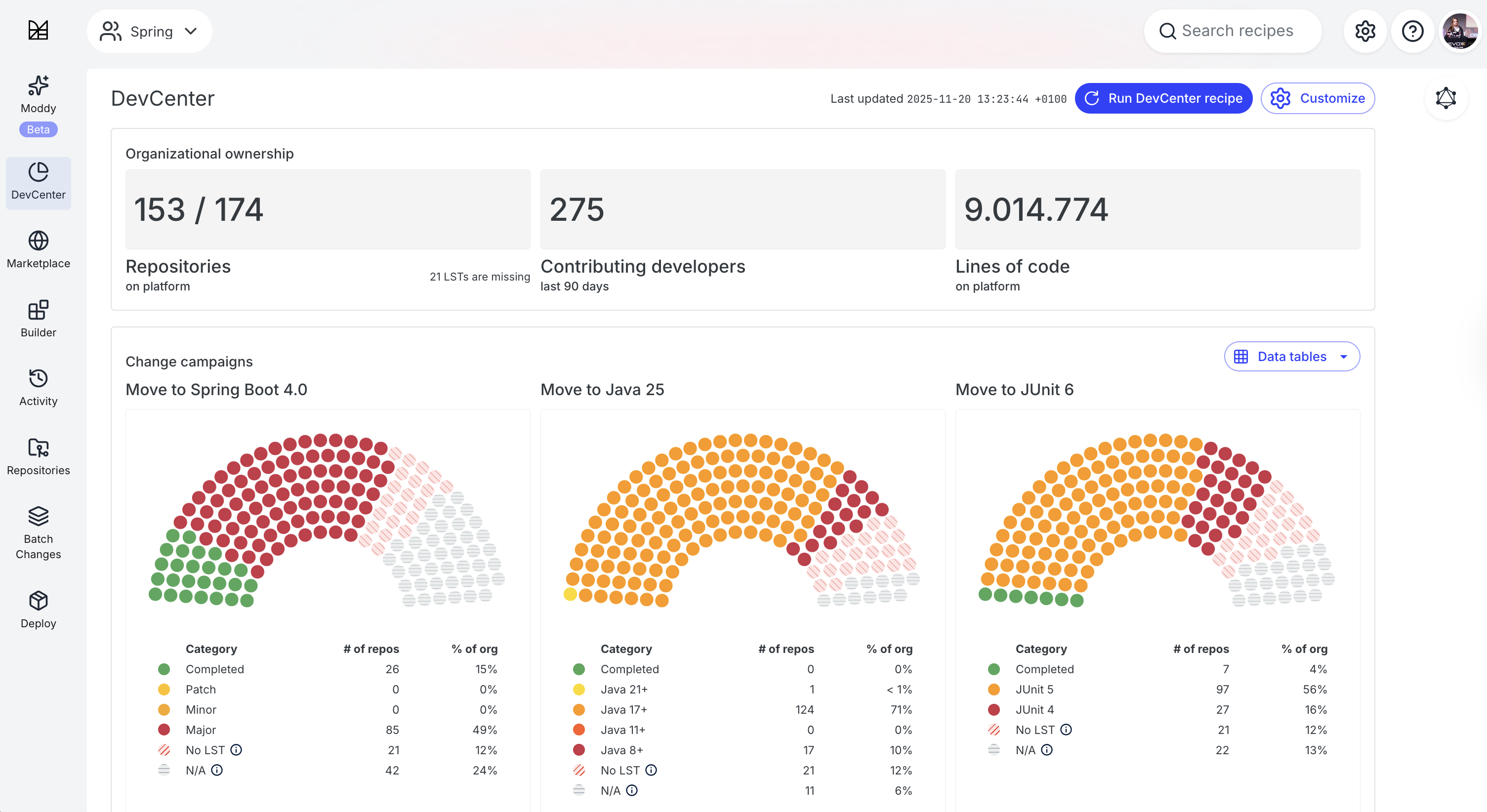Expand the Spring organization dropdown
This screenshot has width=1487, height=812.
150,31
